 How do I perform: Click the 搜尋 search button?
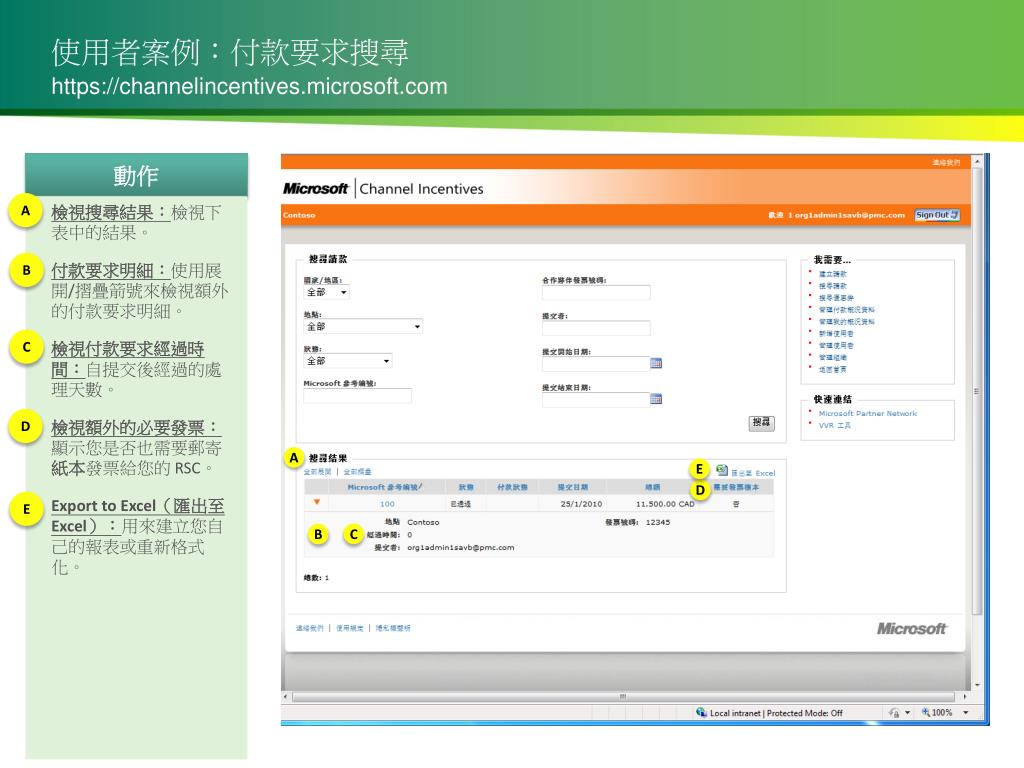tap(761, 423)
